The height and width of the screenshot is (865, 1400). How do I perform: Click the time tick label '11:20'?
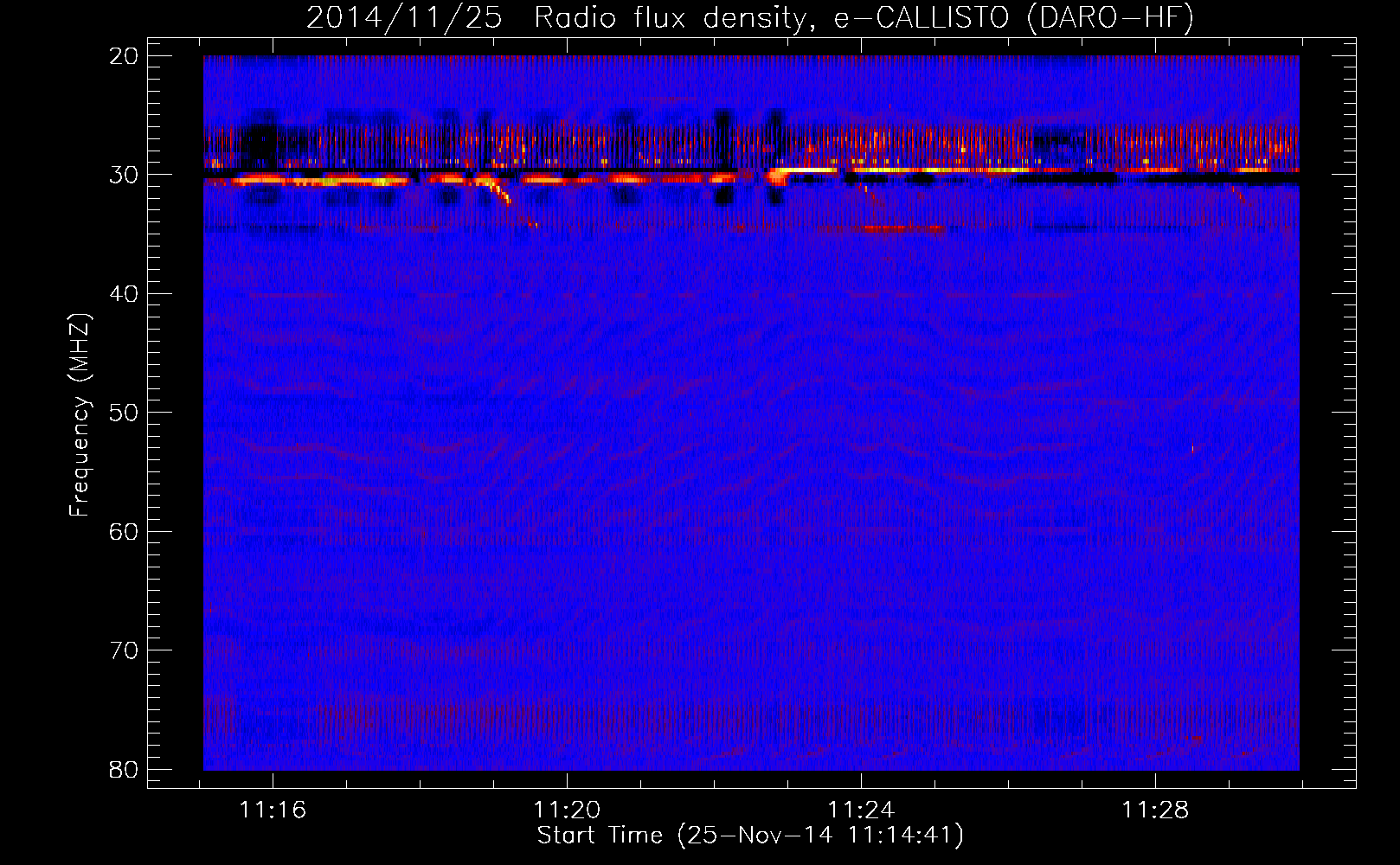567,811
